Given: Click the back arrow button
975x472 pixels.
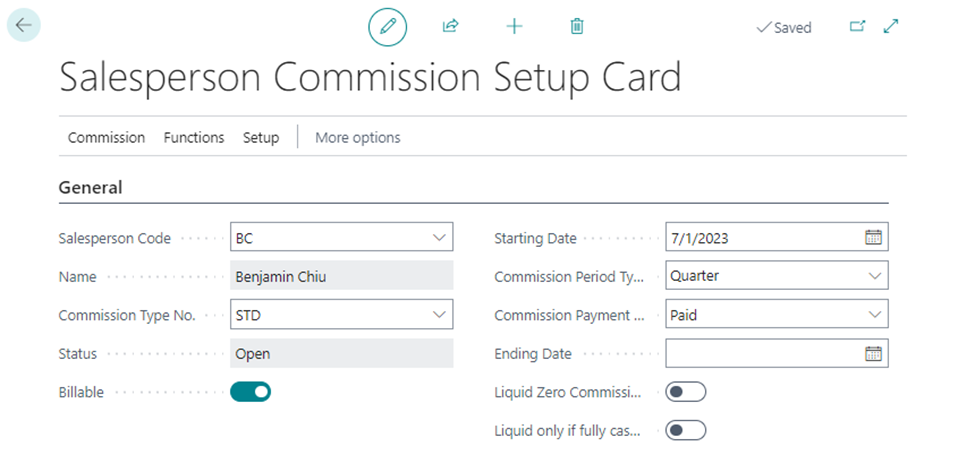Looking at the screenshot, I should (x=24, y=25).
